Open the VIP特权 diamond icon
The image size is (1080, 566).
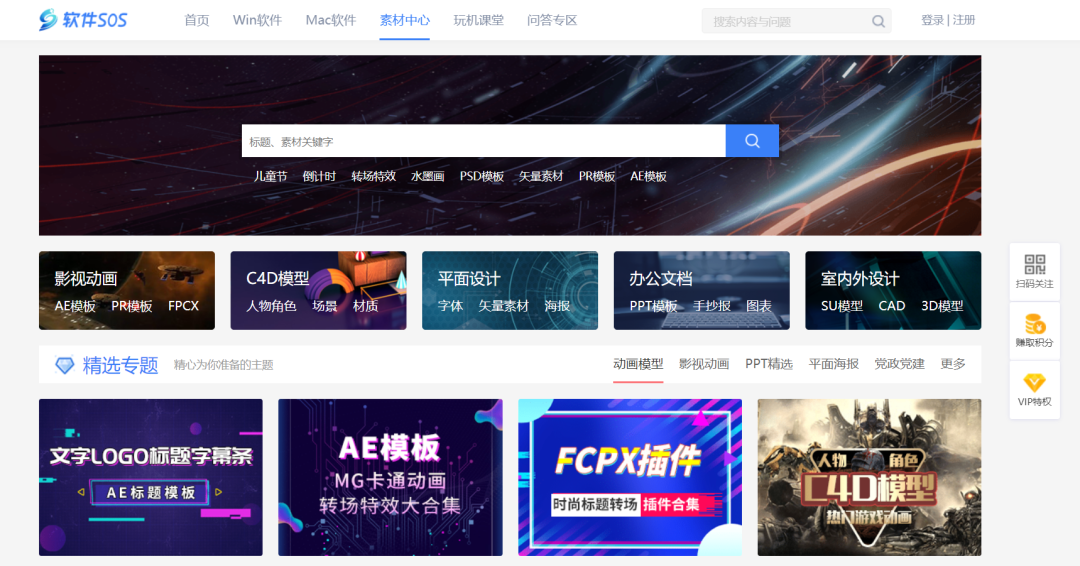click(x=1034, y=383)
